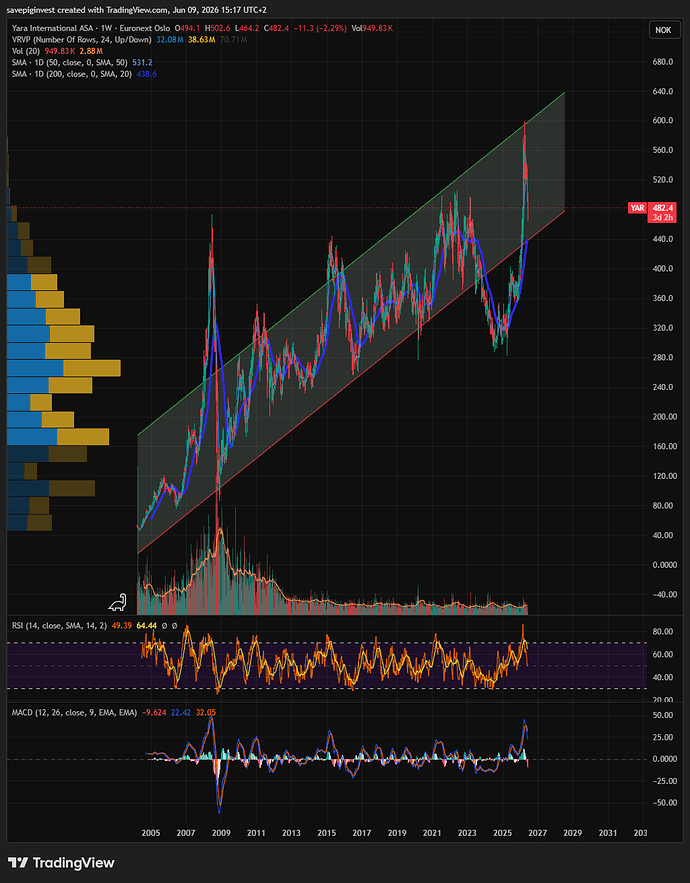Click the dinosaur icon near the volume bars
This screenshot has width=690, height=883.
pos(118,603)
